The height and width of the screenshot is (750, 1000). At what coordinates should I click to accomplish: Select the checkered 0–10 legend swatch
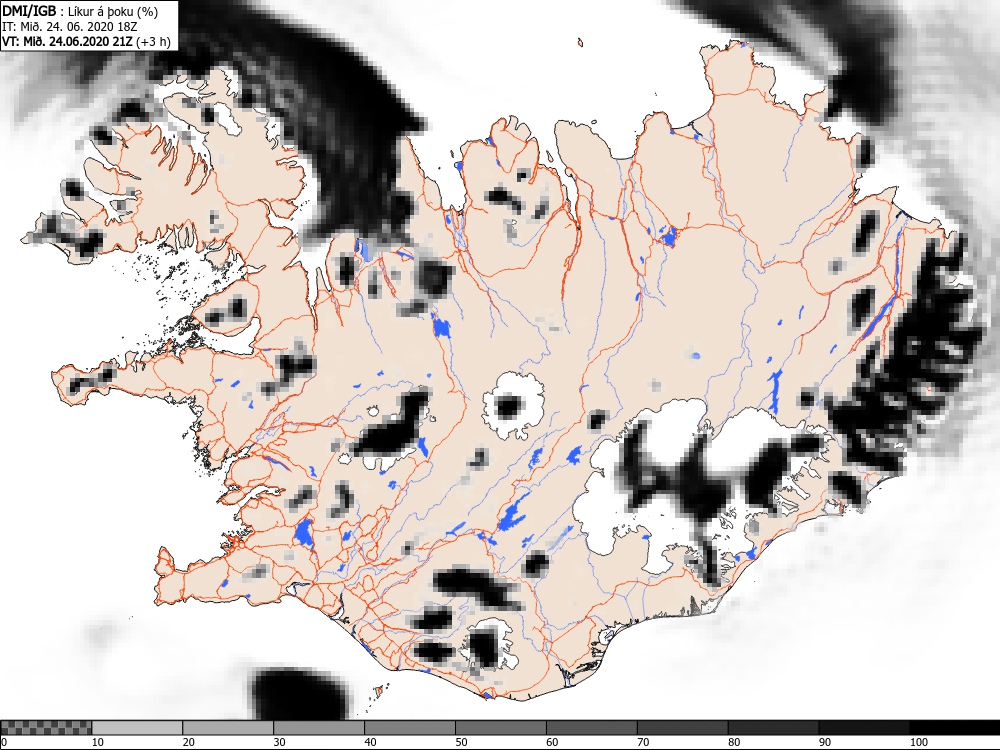coord(47,728)
